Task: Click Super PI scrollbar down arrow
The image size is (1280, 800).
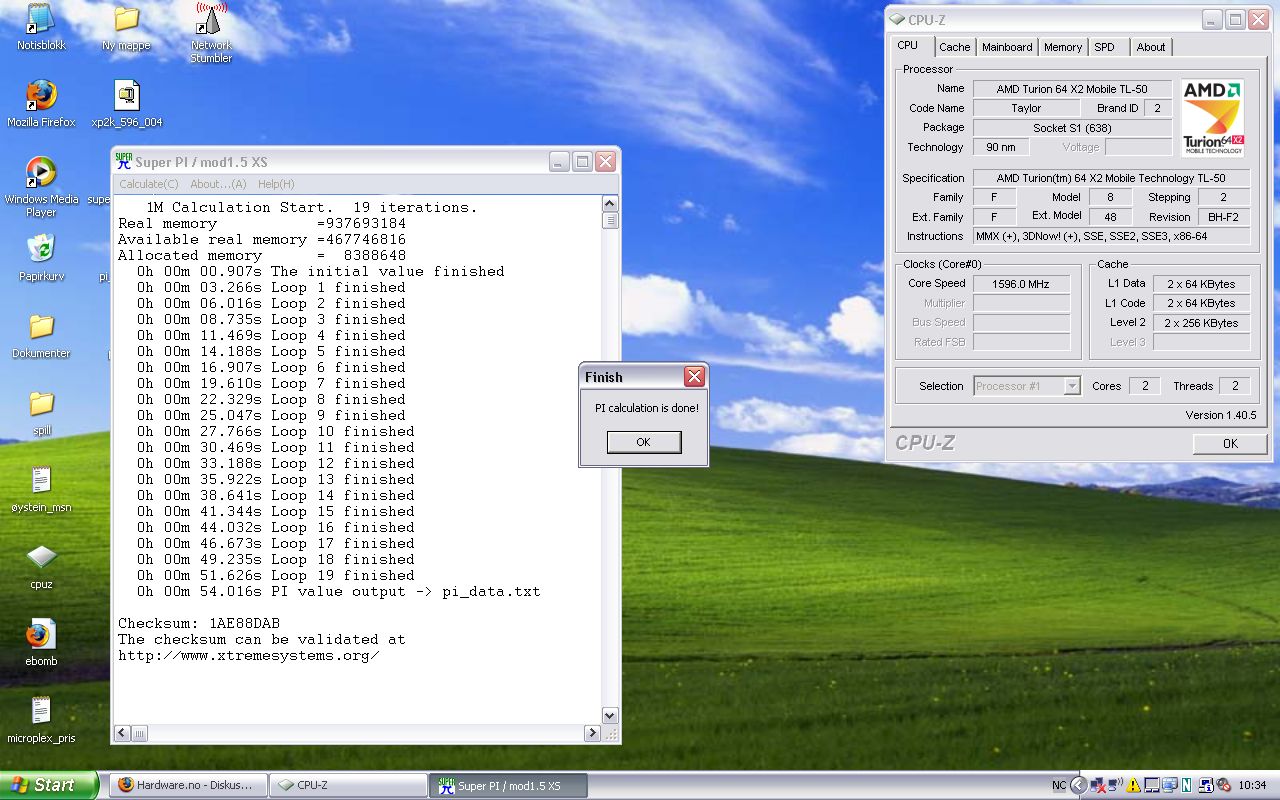Action: [610, 716]
